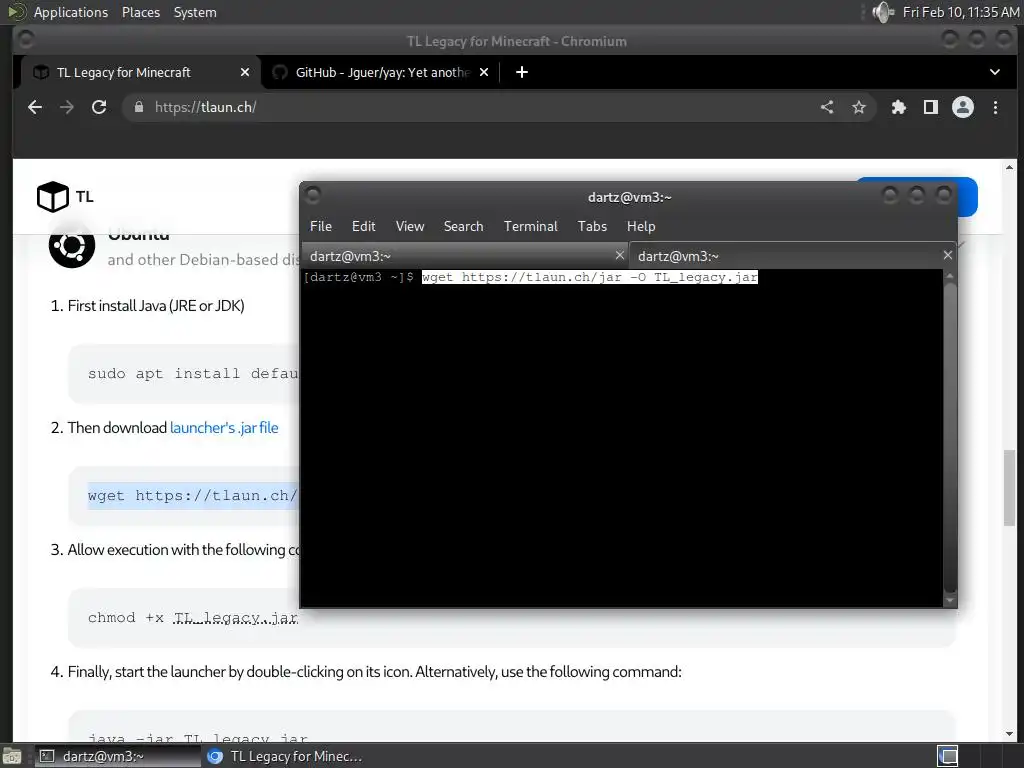Click the Ubuntu distribution logo
The width and height of the screenshot is (1024, 768).
pyautogui.click(x=72, y=246)
